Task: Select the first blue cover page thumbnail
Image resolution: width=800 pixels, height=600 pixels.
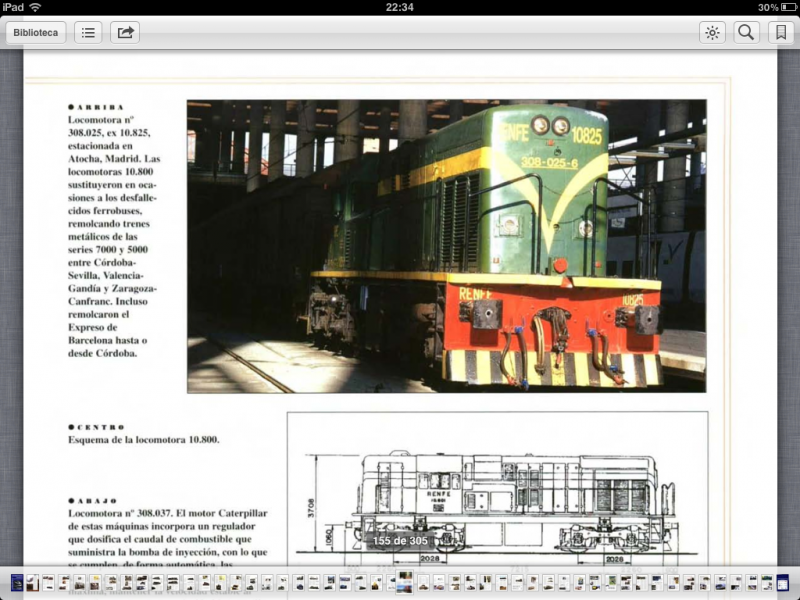Action: coord(17,582)
